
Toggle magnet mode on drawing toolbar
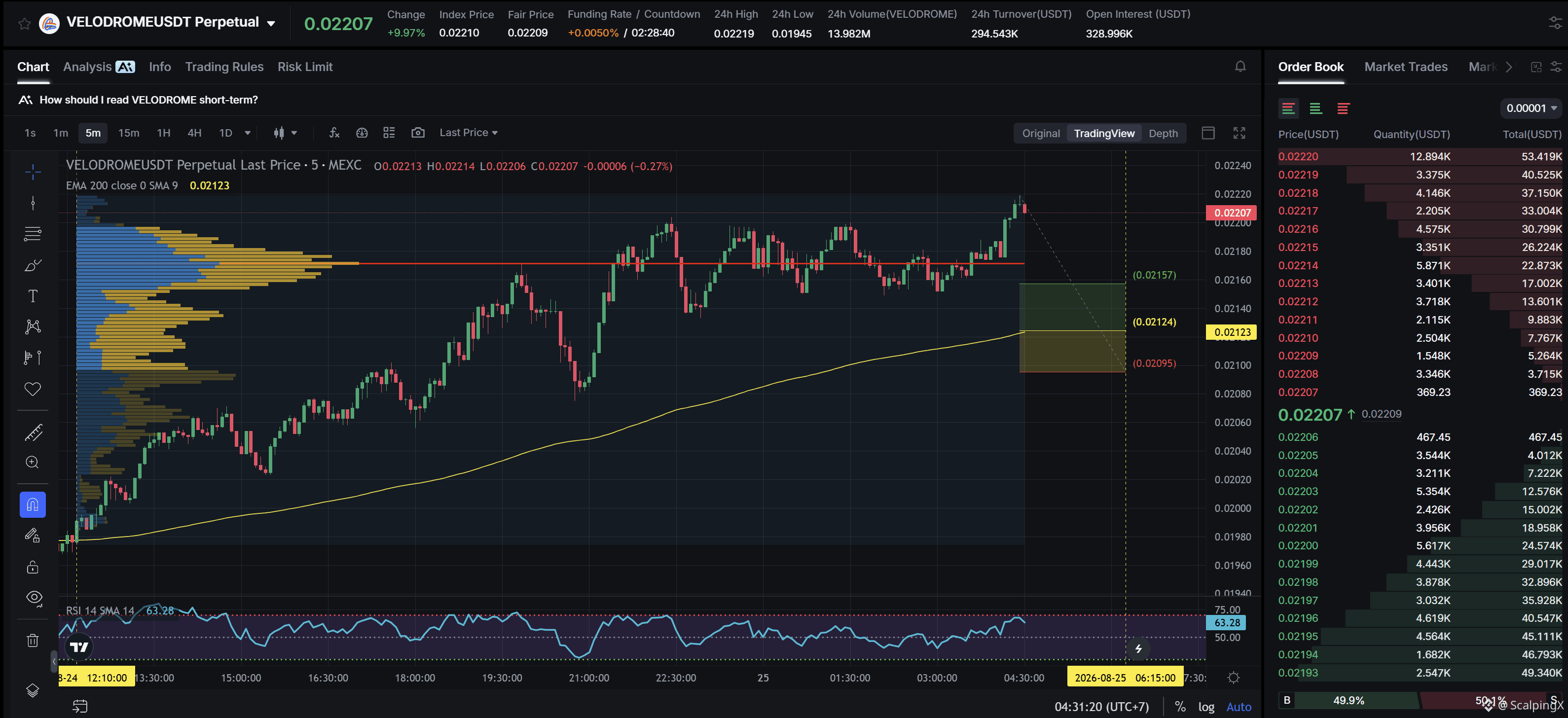[x=33, y=504]
